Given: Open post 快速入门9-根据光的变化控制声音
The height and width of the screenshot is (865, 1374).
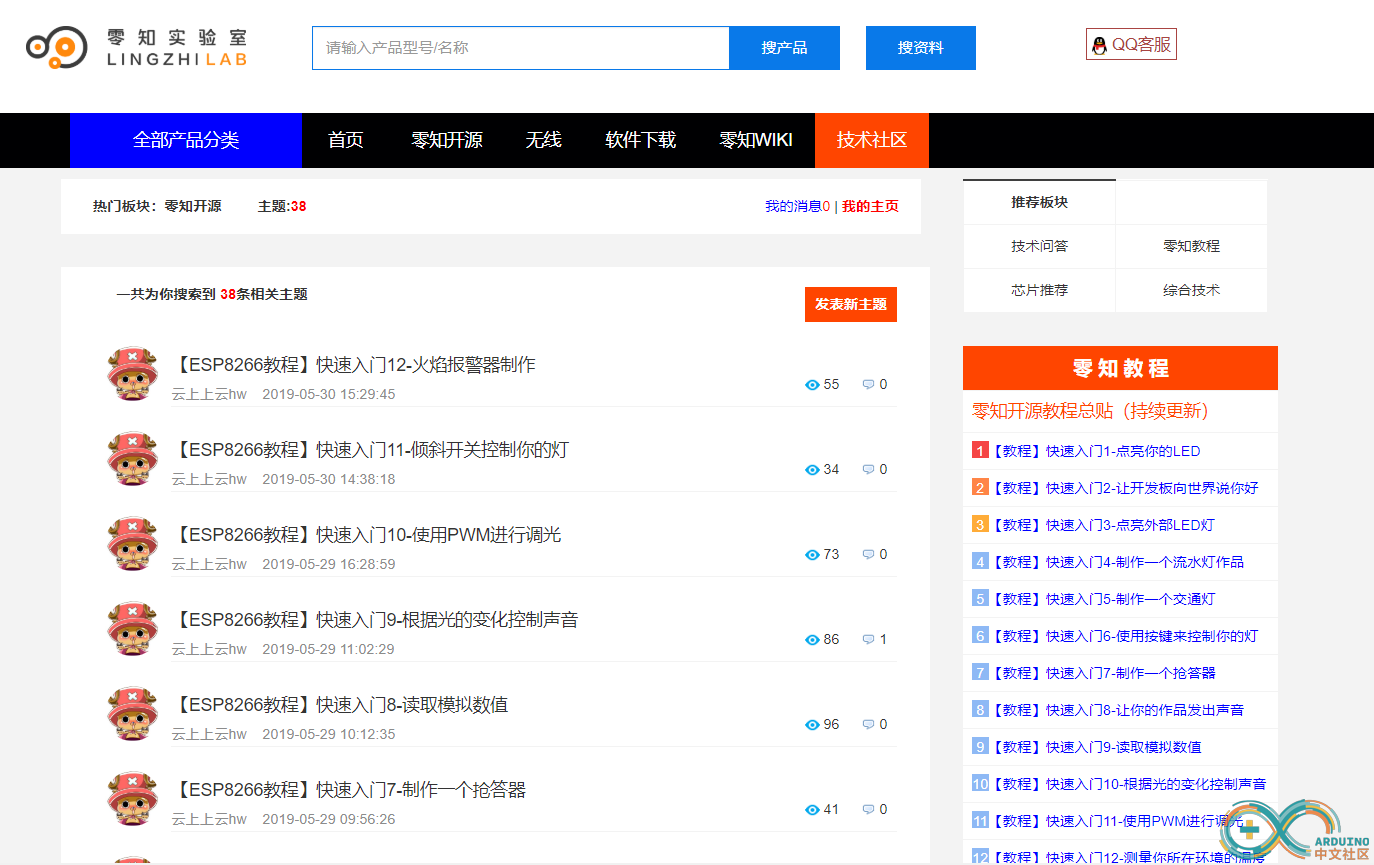Looking at the screenshot, I should [375, 620].
